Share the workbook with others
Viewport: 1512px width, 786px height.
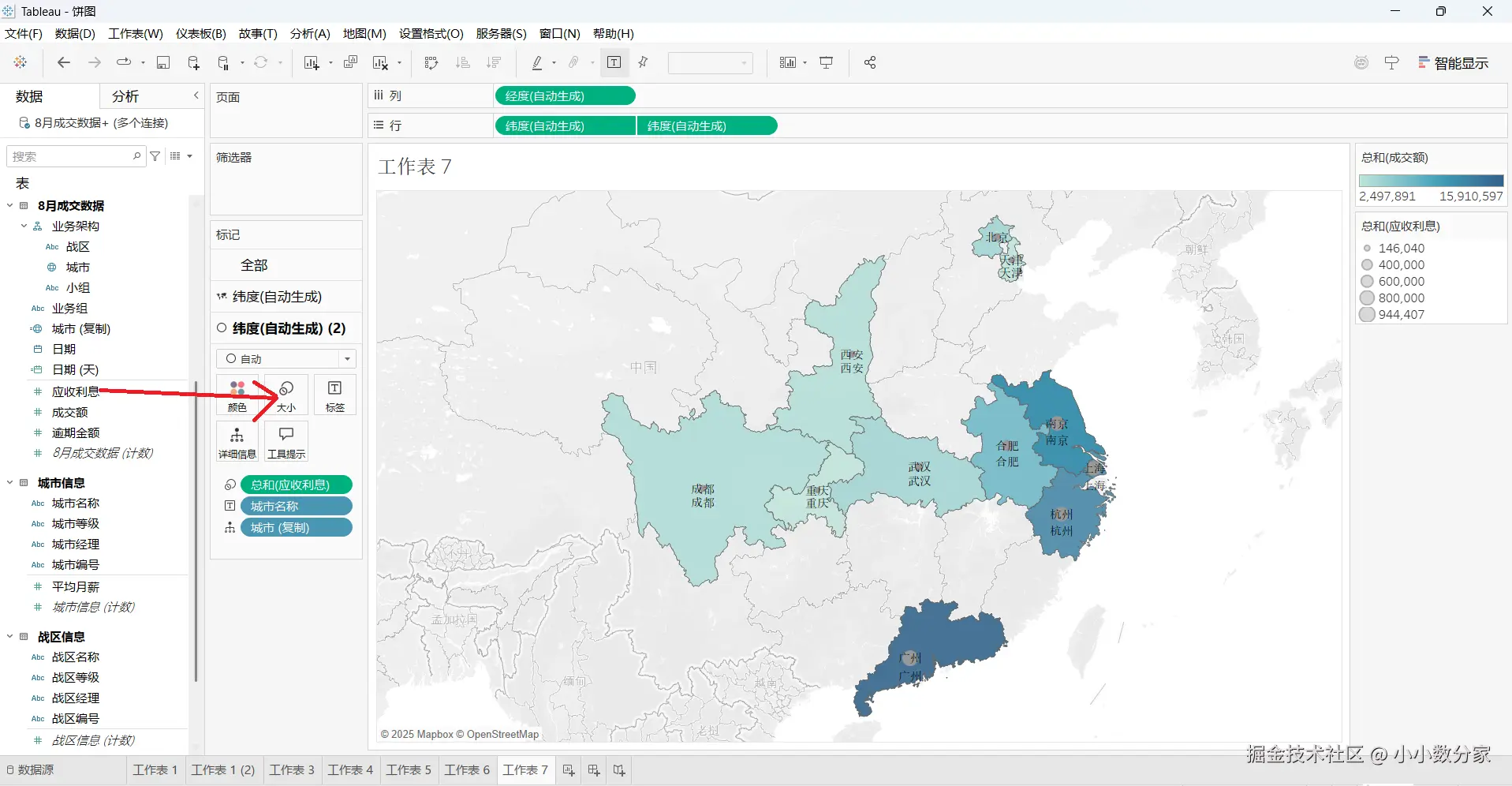[870, 62]
